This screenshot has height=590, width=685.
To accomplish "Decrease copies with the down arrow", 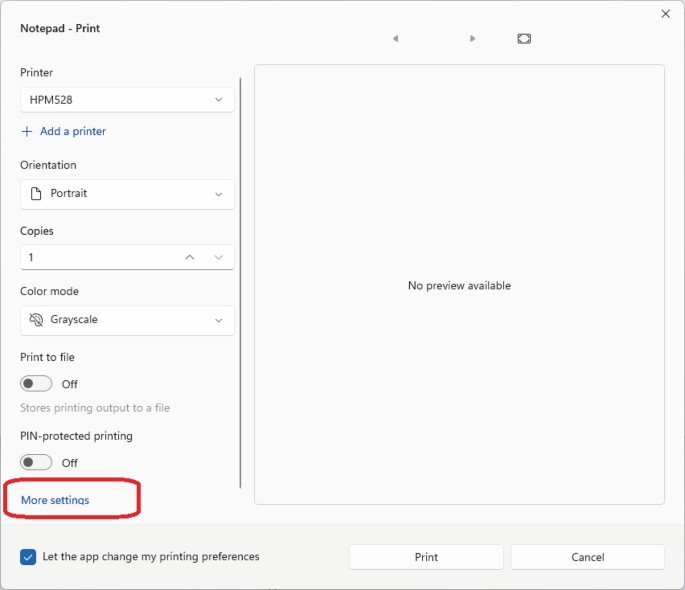I will (219, 258).
